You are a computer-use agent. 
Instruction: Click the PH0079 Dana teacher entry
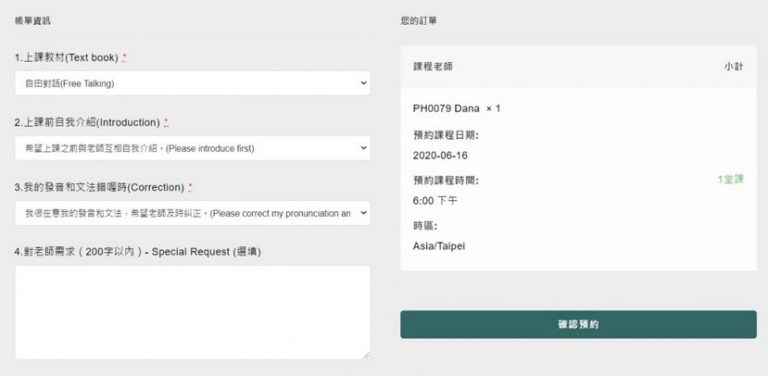click(x=456, y=108)
